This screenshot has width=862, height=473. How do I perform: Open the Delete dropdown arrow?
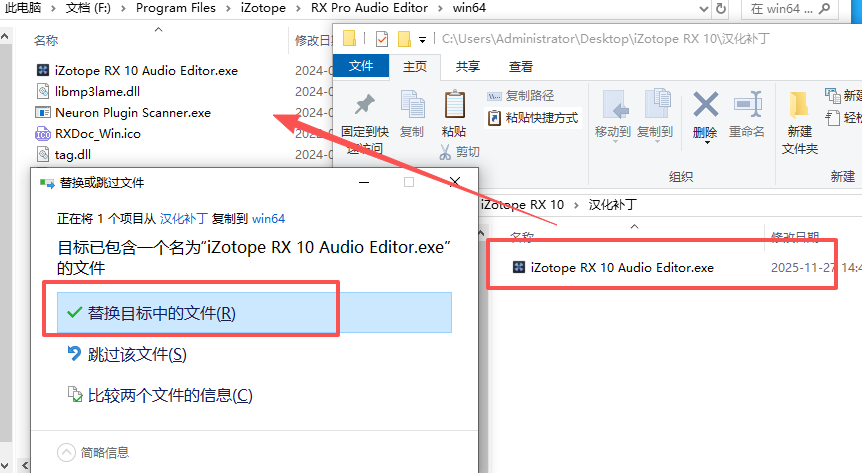click(707, 142)
